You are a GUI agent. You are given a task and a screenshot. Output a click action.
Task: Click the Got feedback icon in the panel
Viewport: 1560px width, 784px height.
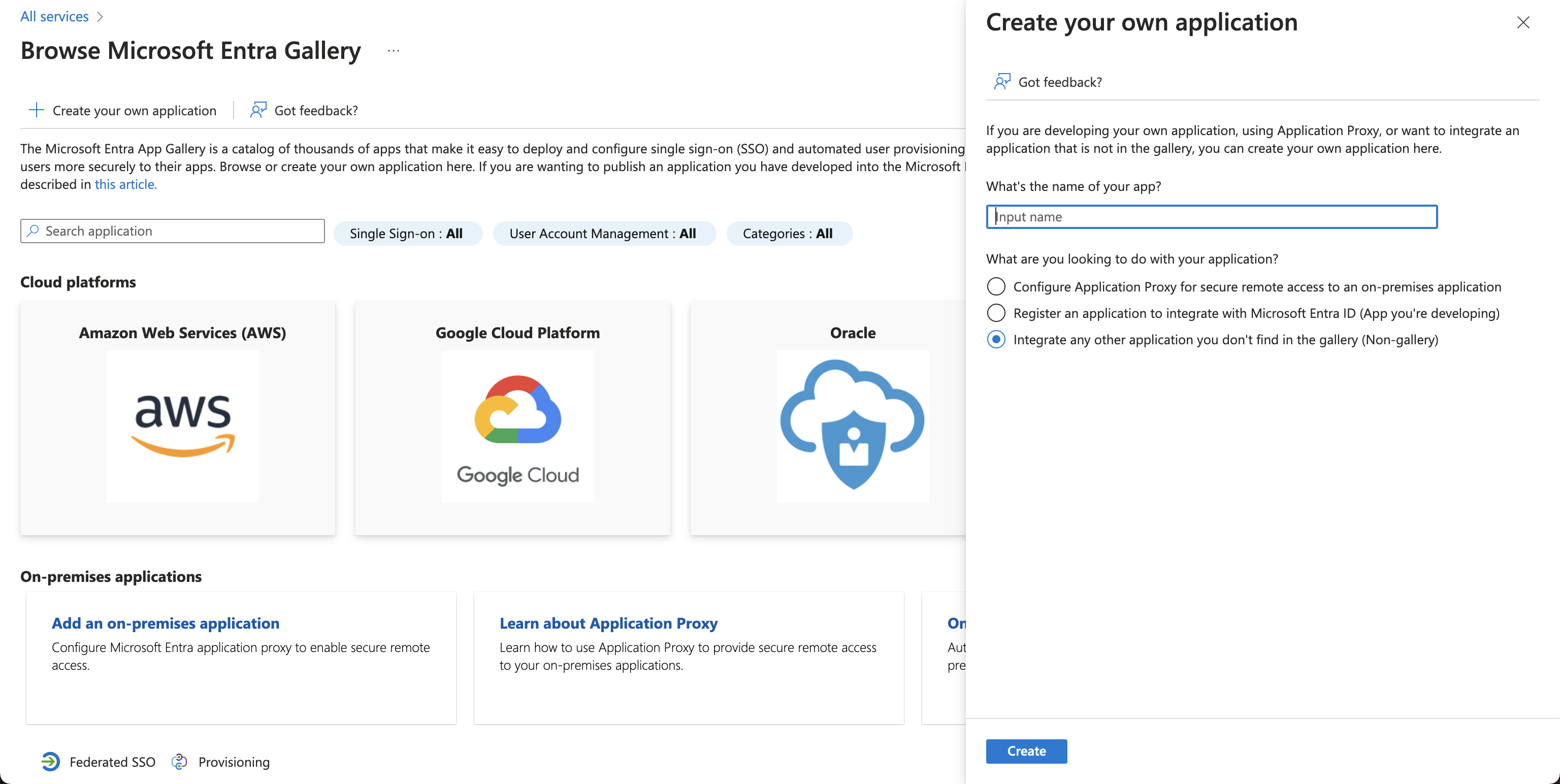[1001, 81]
